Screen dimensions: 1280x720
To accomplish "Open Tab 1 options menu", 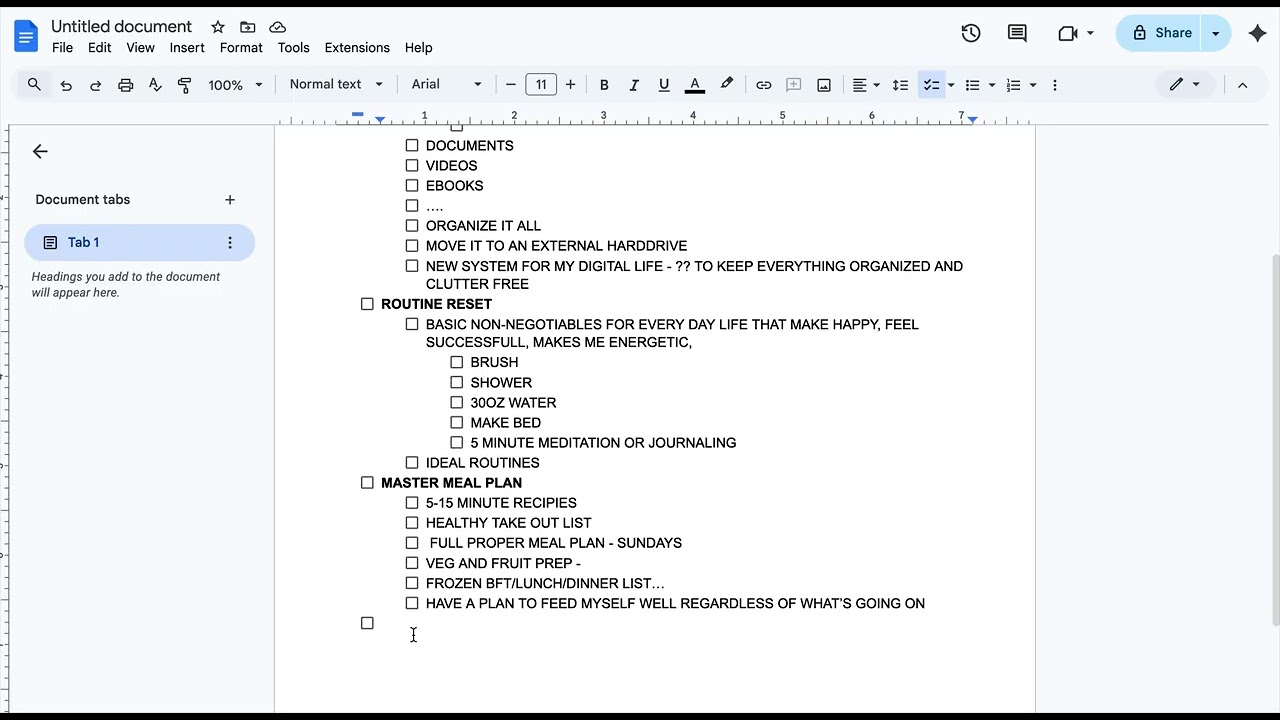I will 230,243.
